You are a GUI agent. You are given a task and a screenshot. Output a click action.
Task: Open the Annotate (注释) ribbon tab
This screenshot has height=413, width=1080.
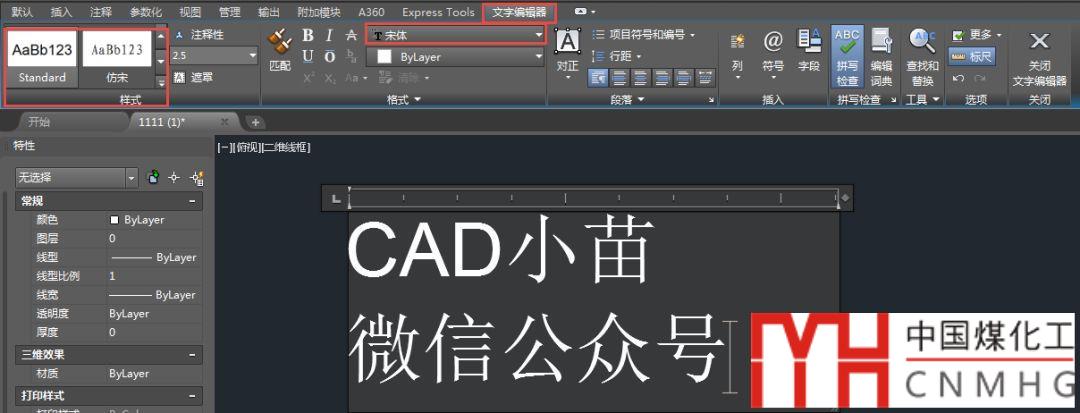pyautogui.click(x=101, y=12)
